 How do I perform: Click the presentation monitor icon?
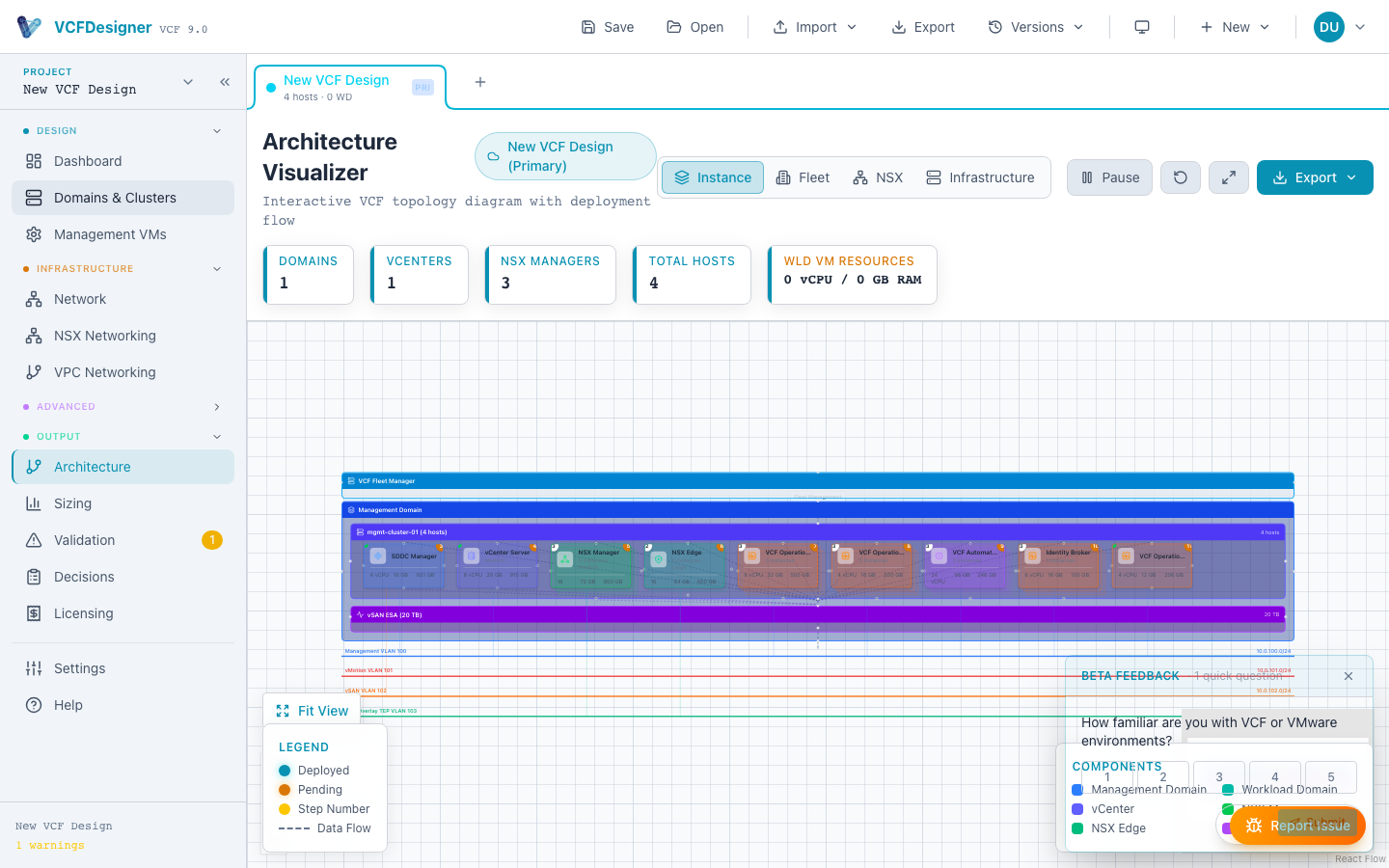click(1142, 27)
